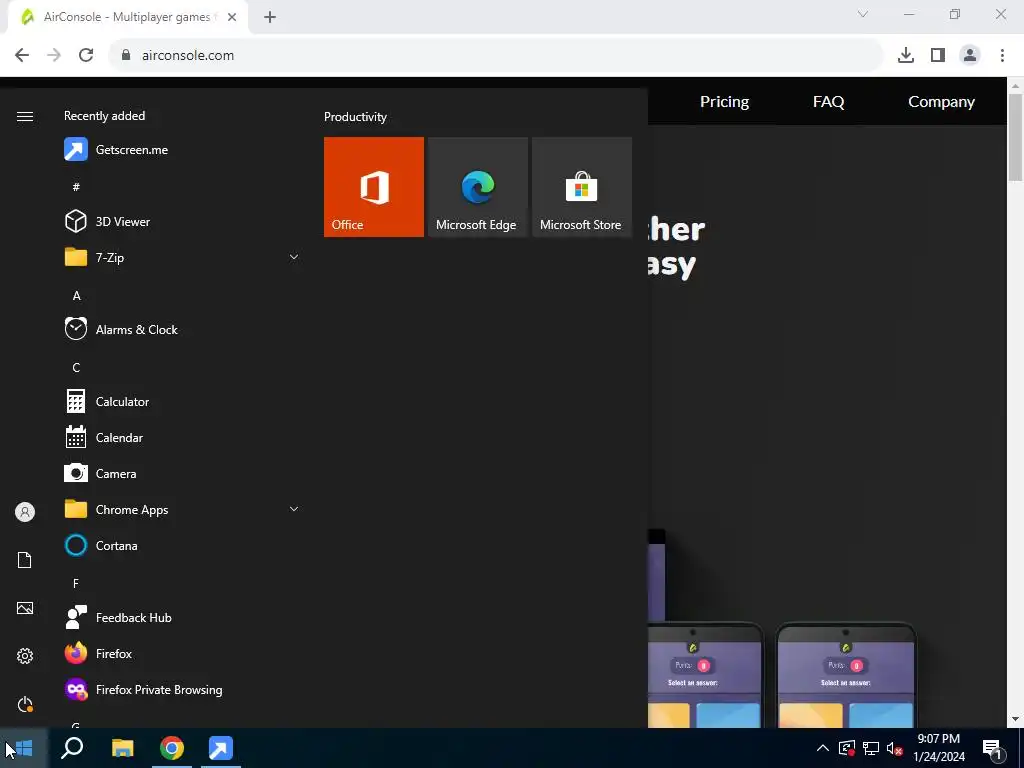Viewport: 1024px width, 768px height.
Task: Open File Explorer from the taskbar
Action: coord(122,748)
